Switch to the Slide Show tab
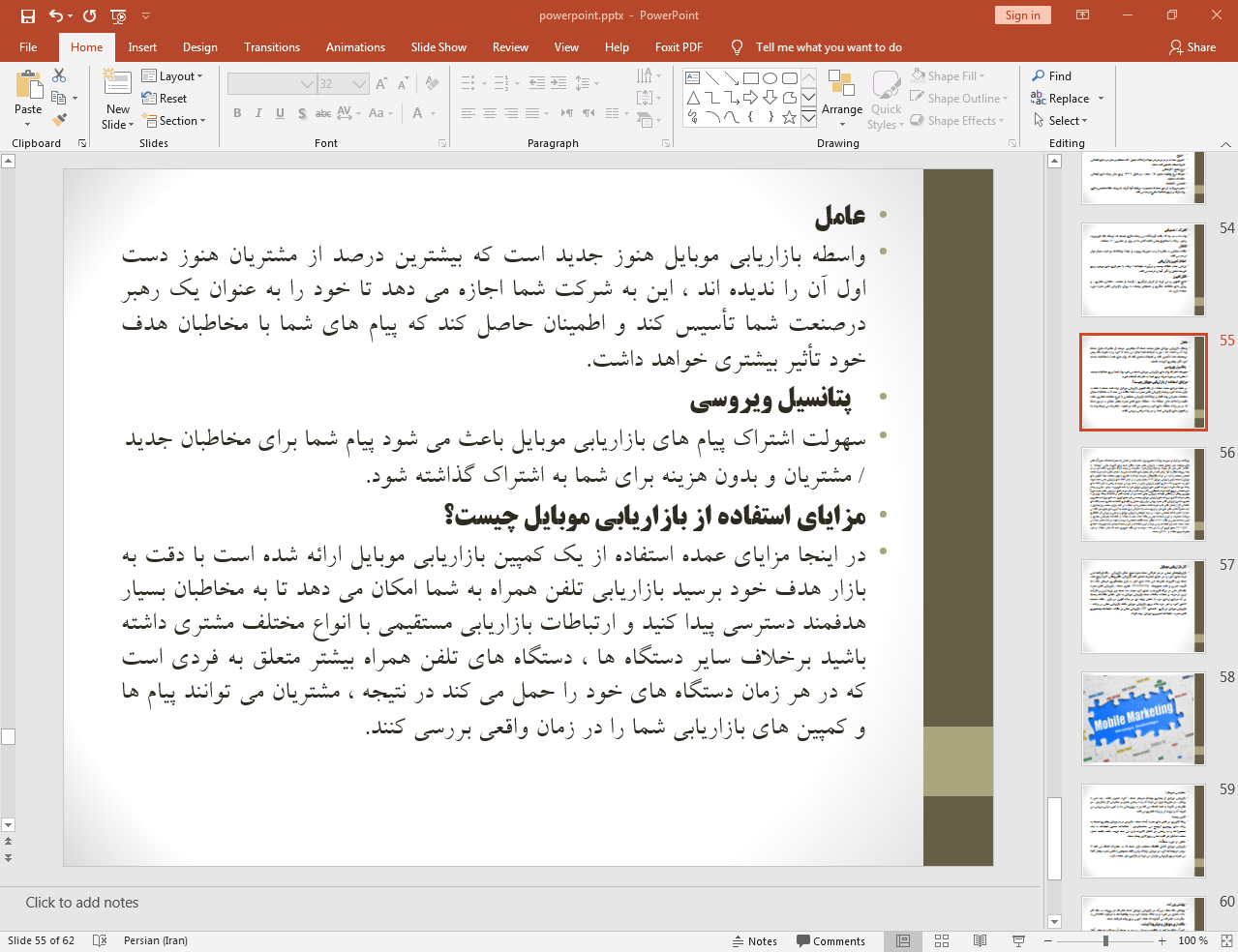This screenshot has height=952, width=1238. (x=438, y=47)
